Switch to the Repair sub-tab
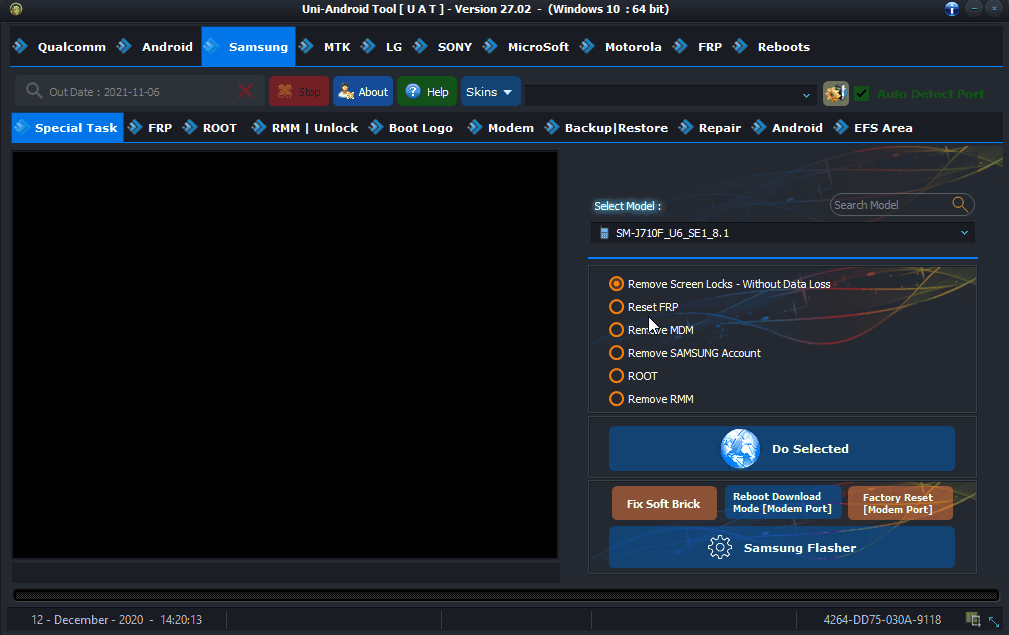The height and width of the screenshot is (635, 1009). click(x=710, y=127)
